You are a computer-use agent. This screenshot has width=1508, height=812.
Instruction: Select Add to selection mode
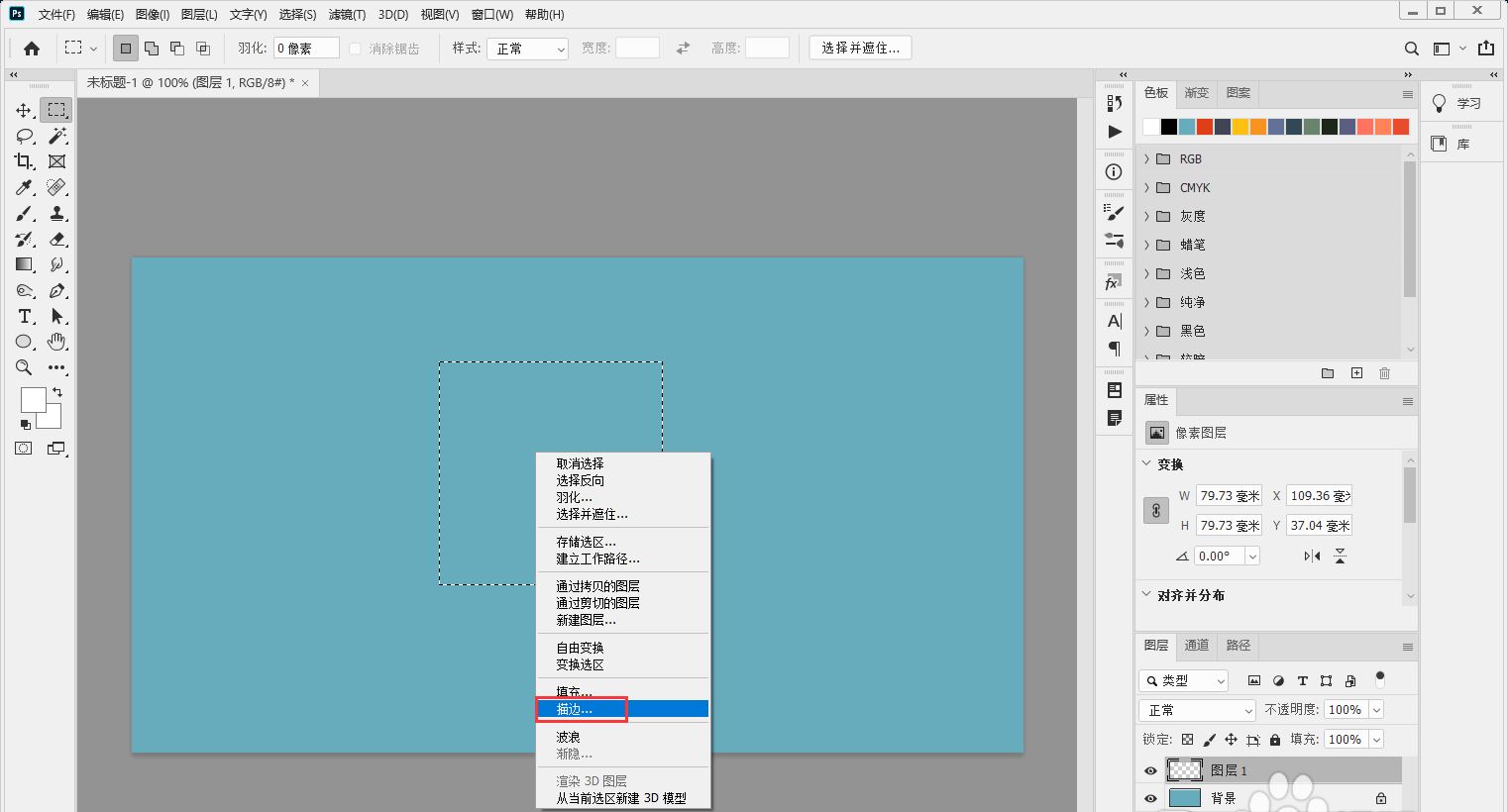pyautogui.click(x=152, y=49)
